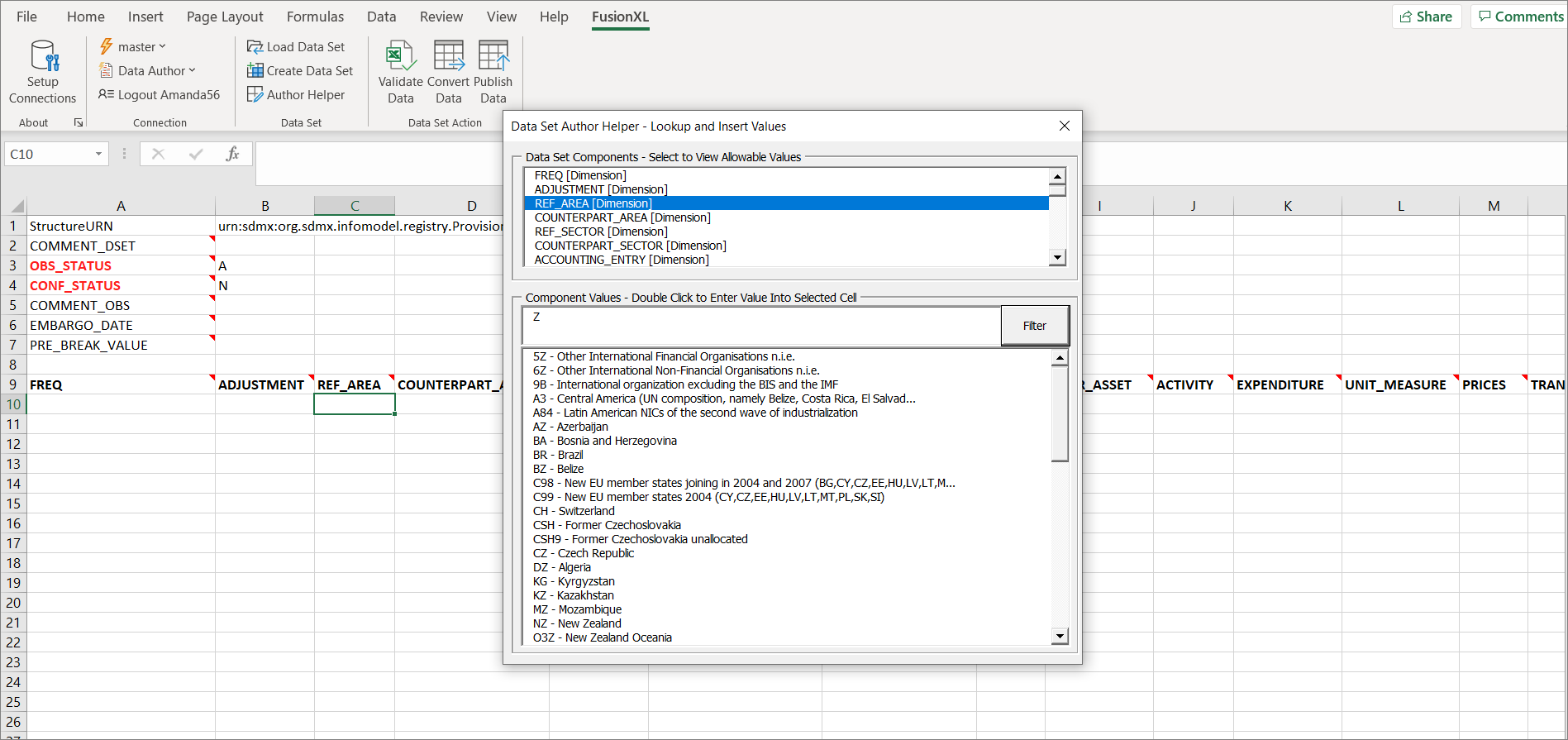Click the Publish Data icon
Image resolution: width=1568 pixels, height=740 pixels.
(x=493, y=56)
